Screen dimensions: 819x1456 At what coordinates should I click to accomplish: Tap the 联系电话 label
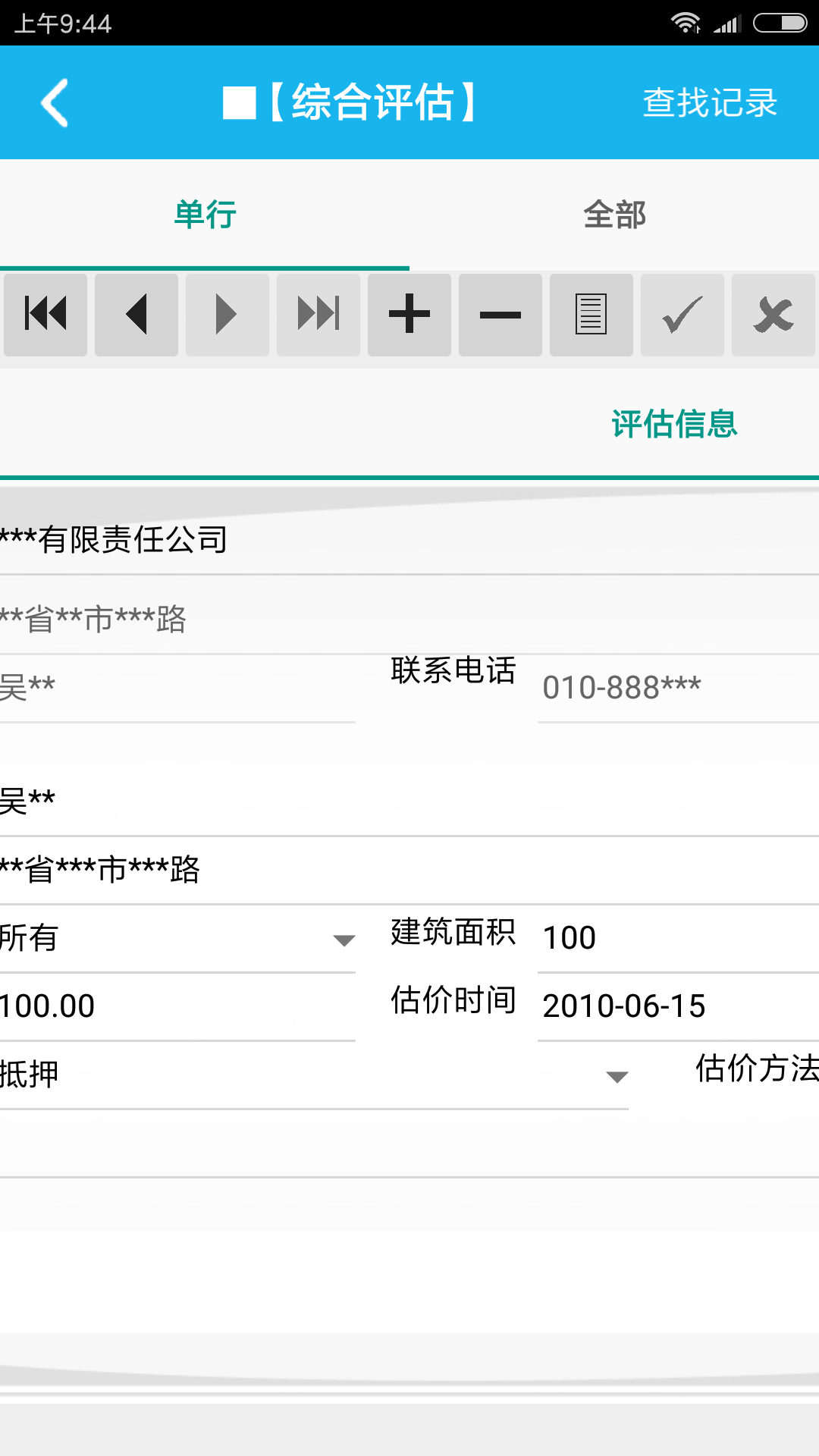453,670
